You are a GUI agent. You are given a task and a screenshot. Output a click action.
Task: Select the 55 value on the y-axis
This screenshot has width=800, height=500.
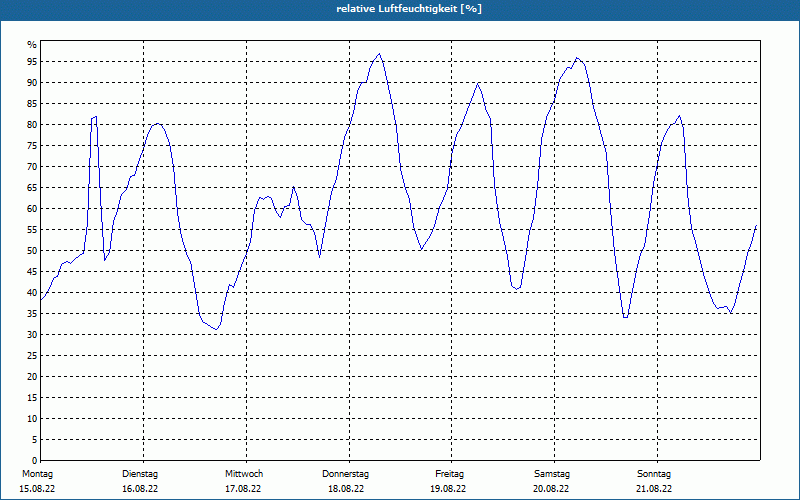click(x=32, y=230)
